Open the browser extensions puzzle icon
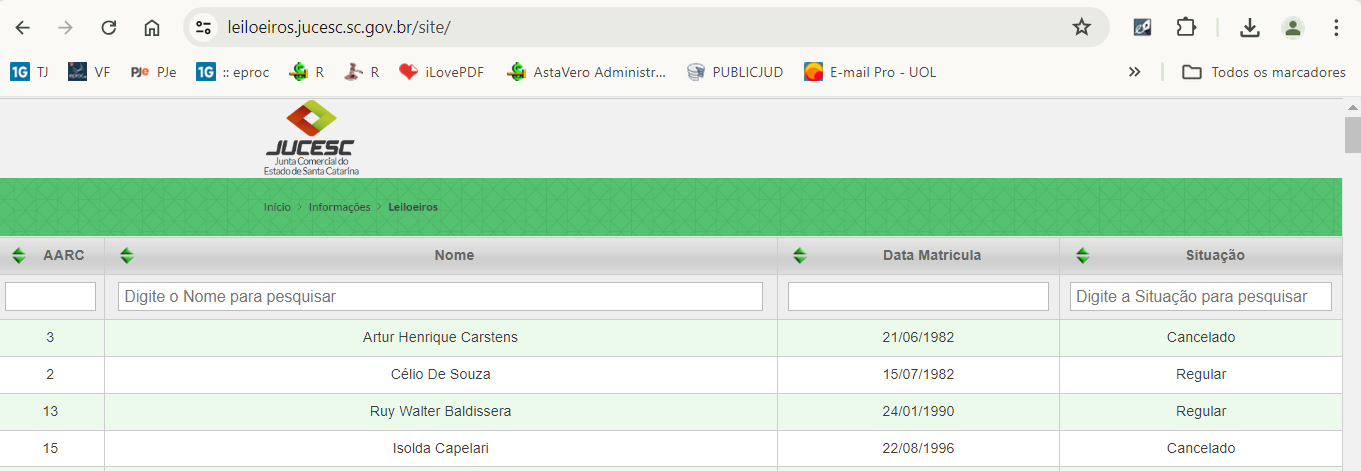Screen dimensions: 1361x471 1186,28
